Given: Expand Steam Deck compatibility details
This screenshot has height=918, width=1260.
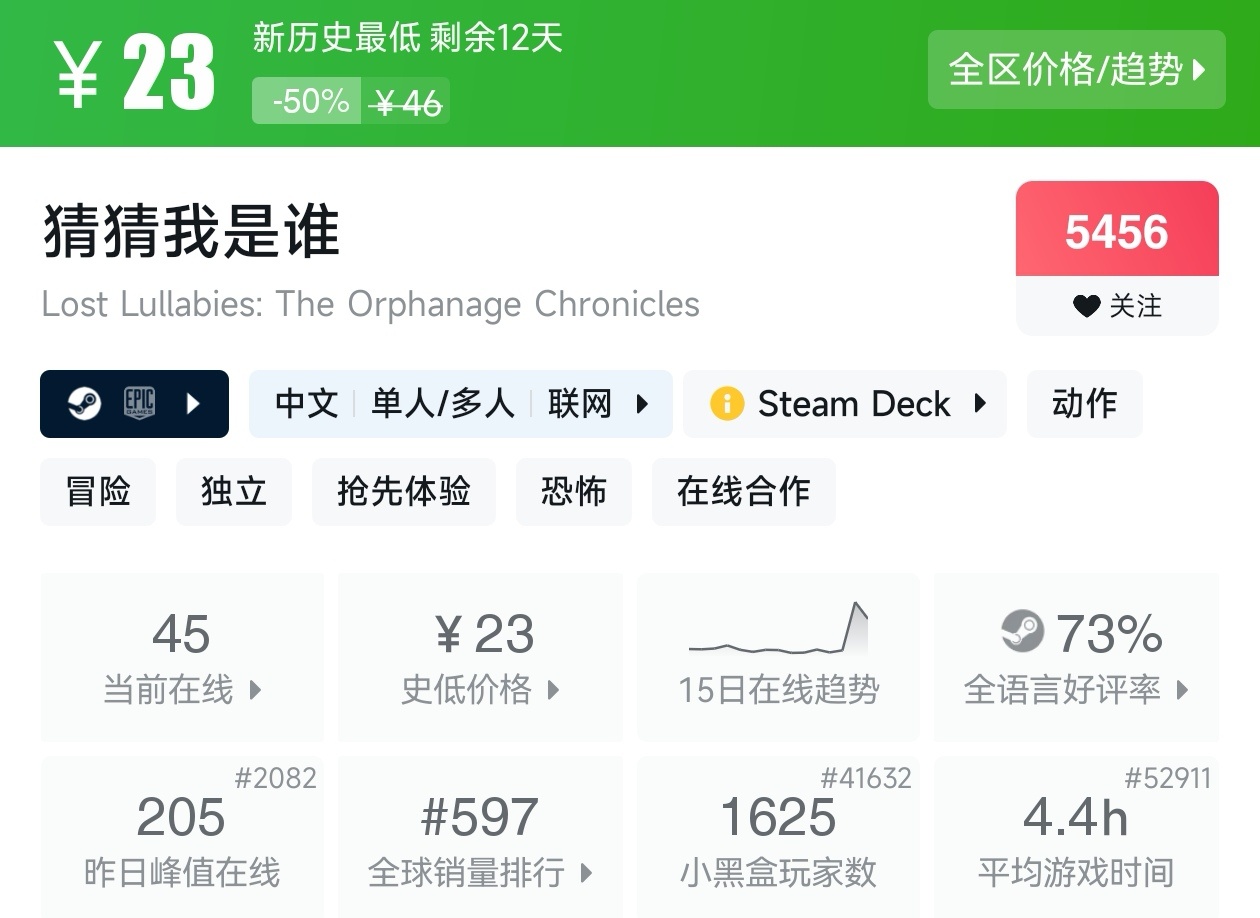Looking at the screenshot, I should (x=980, y=404).
